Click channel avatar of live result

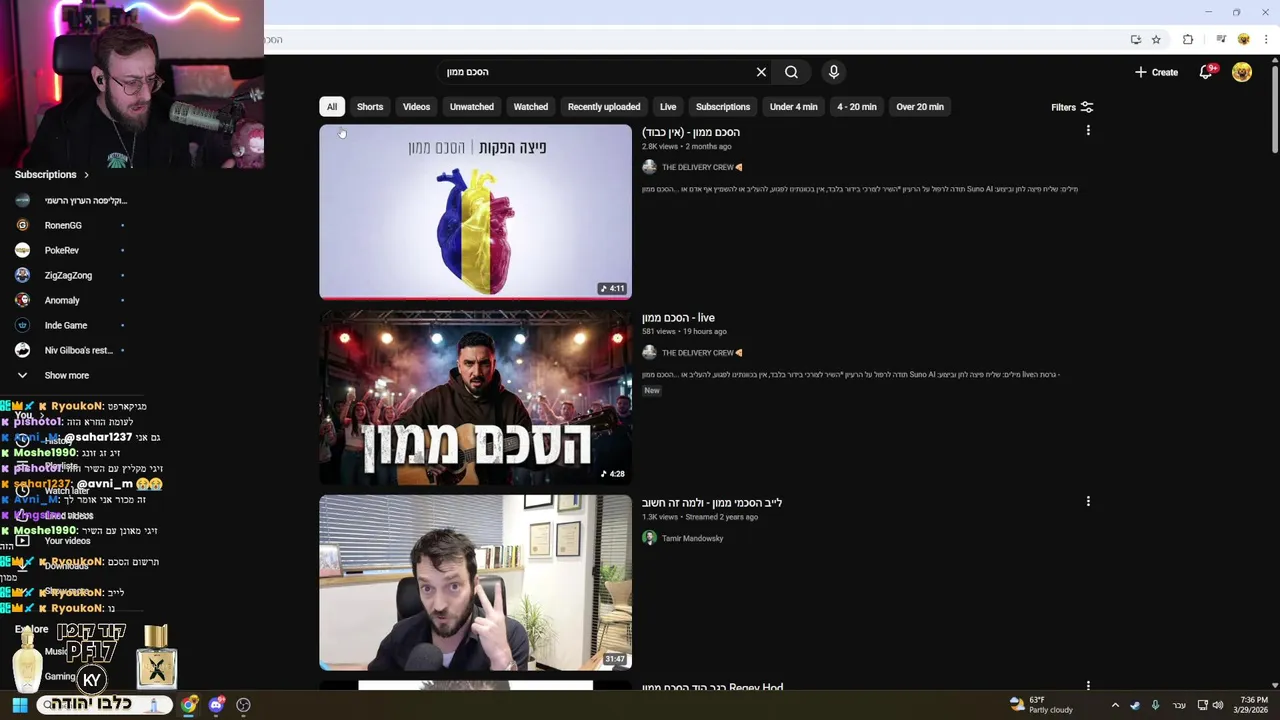click(x=649, y=352)
